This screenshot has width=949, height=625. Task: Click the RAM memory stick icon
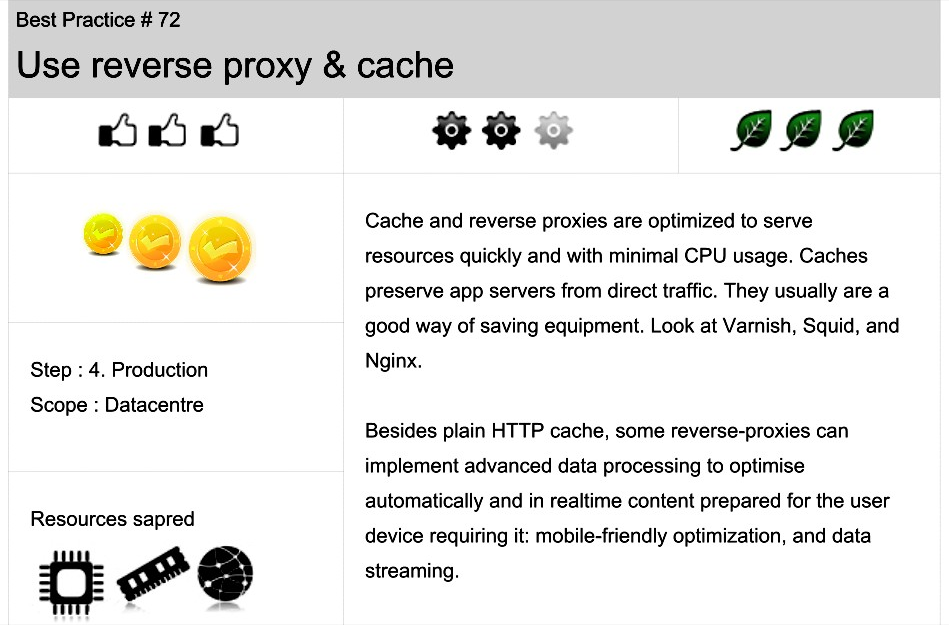click(153, 573)
